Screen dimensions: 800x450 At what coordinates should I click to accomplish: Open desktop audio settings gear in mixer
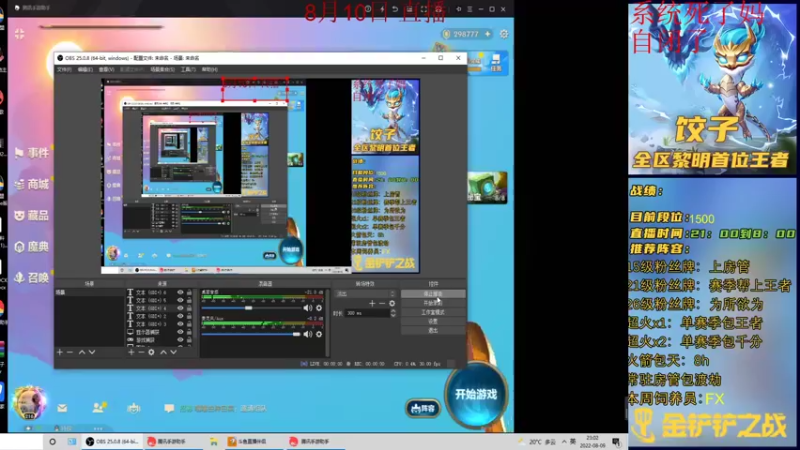[319, 308]
